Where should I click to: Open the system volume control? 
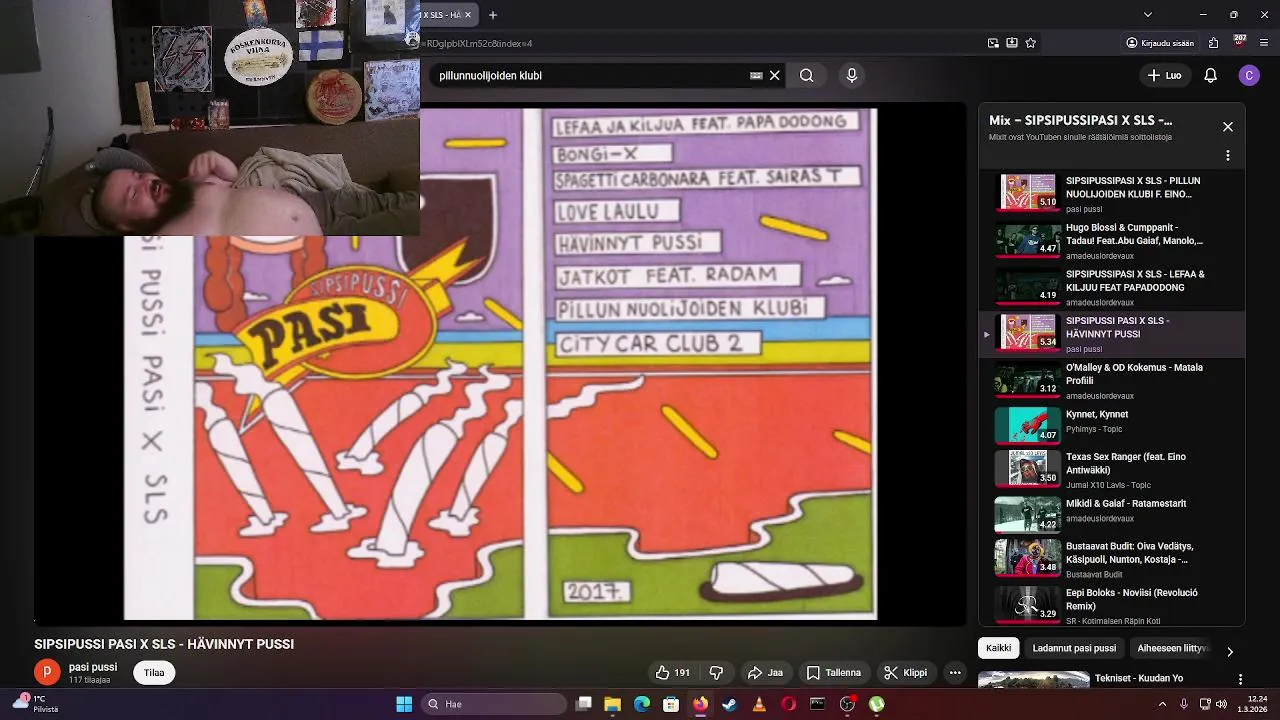[x=1221, y=704]
